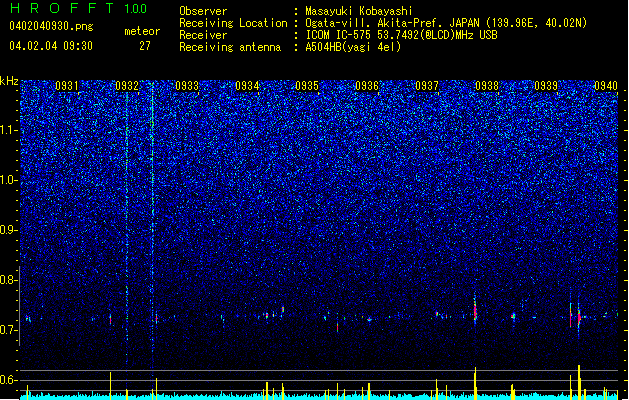Screen dimensions: 629x400
Task: Click the 0939 time axis marker
Action: click(x=546, y=86)
